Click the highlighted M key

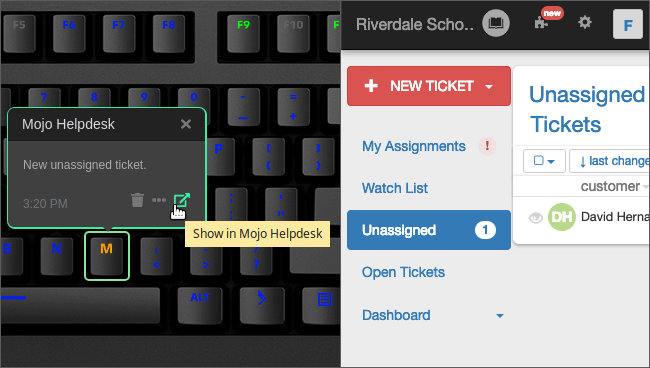[107, 256]
